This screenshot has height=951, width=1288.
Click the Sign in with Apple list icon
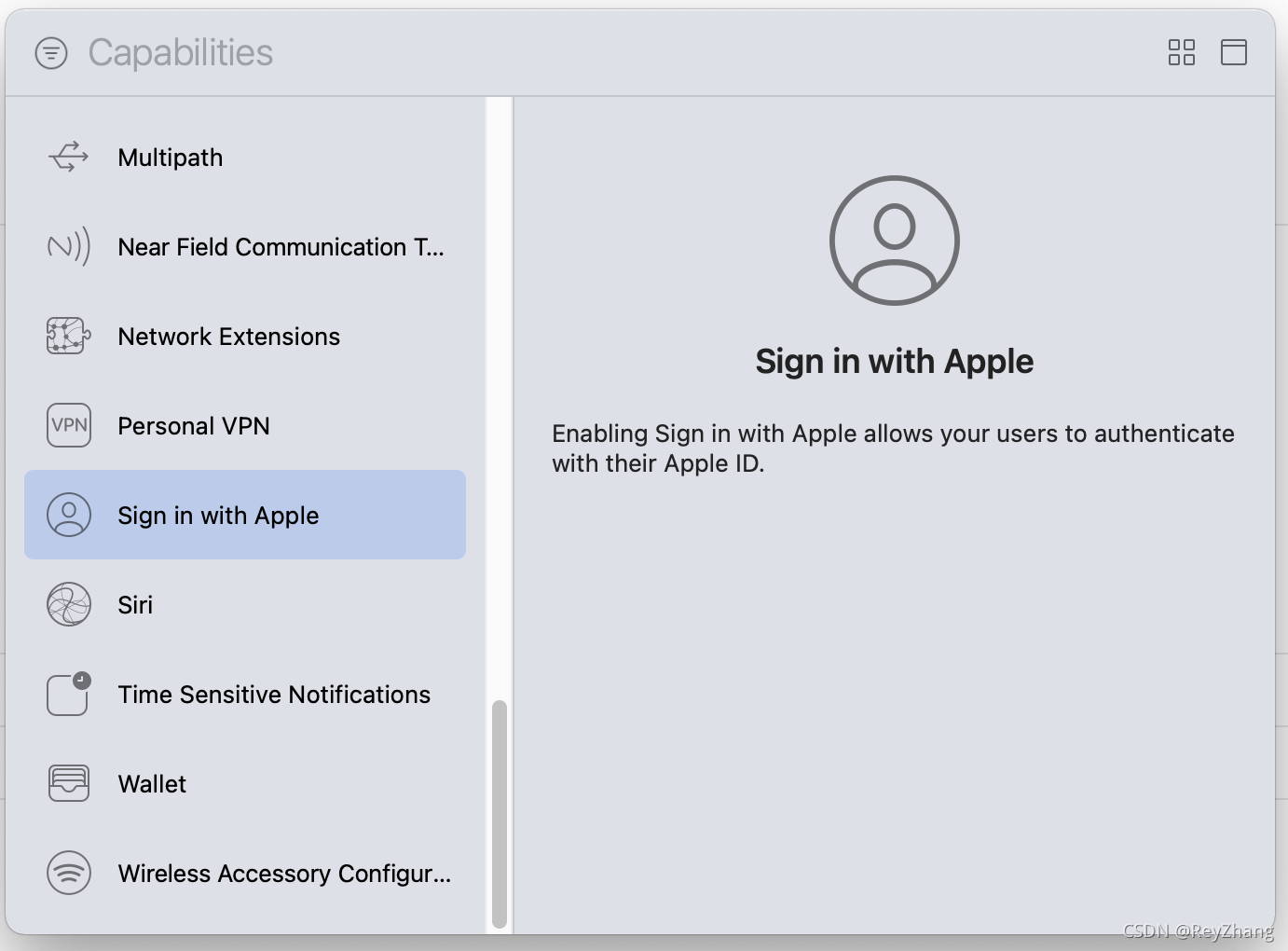(x=69, y=516)
